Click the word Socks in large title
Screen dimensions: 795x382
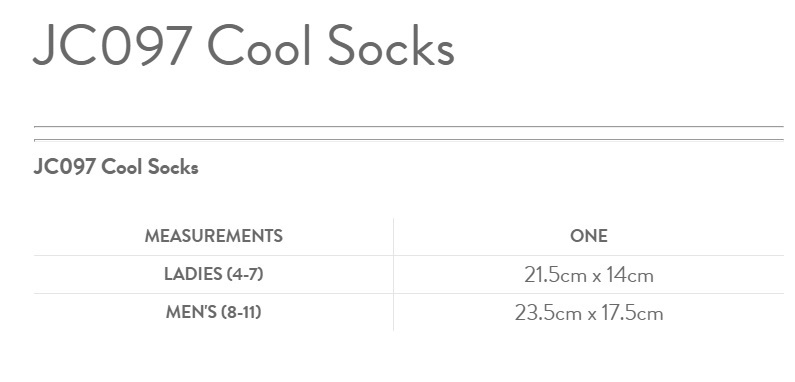[x=391, y=46]
